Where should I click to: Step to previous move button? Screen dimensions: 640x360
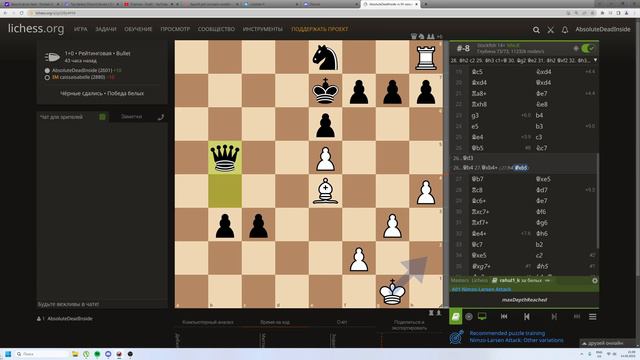tap(527, 317)
